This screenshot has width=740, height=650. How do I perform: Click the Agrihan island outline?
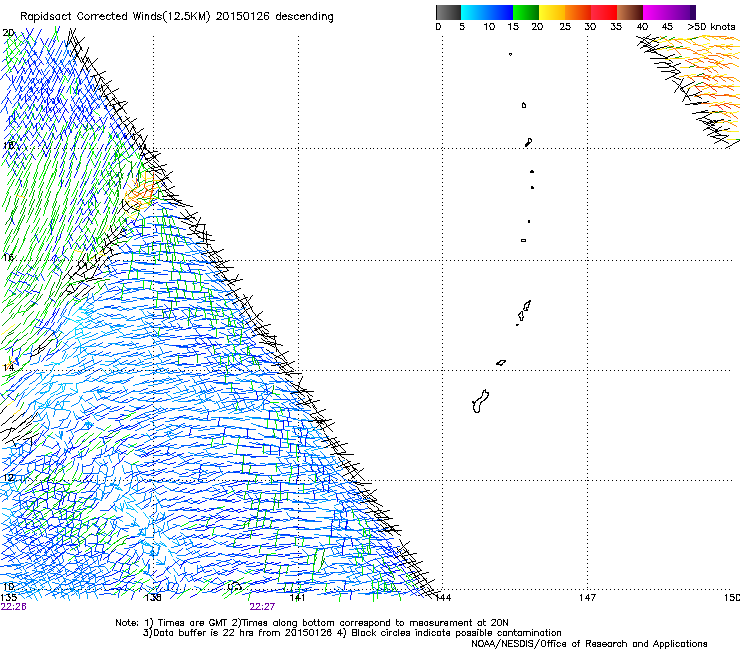pyautogui.click(x=524, y=105)
